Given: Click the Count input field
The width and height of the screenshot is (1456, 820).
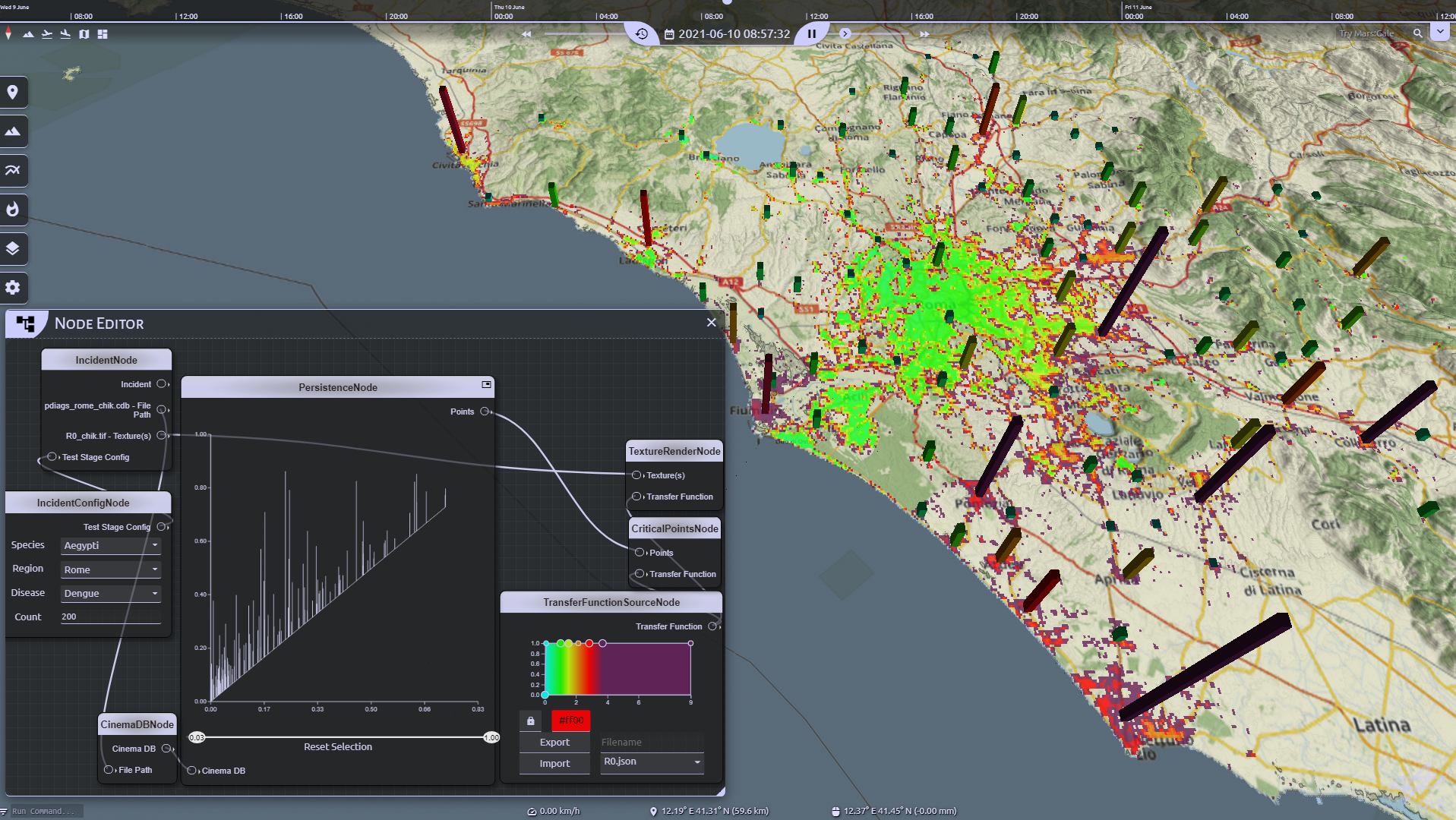Looking at the screenshot, I should [111, 617].
